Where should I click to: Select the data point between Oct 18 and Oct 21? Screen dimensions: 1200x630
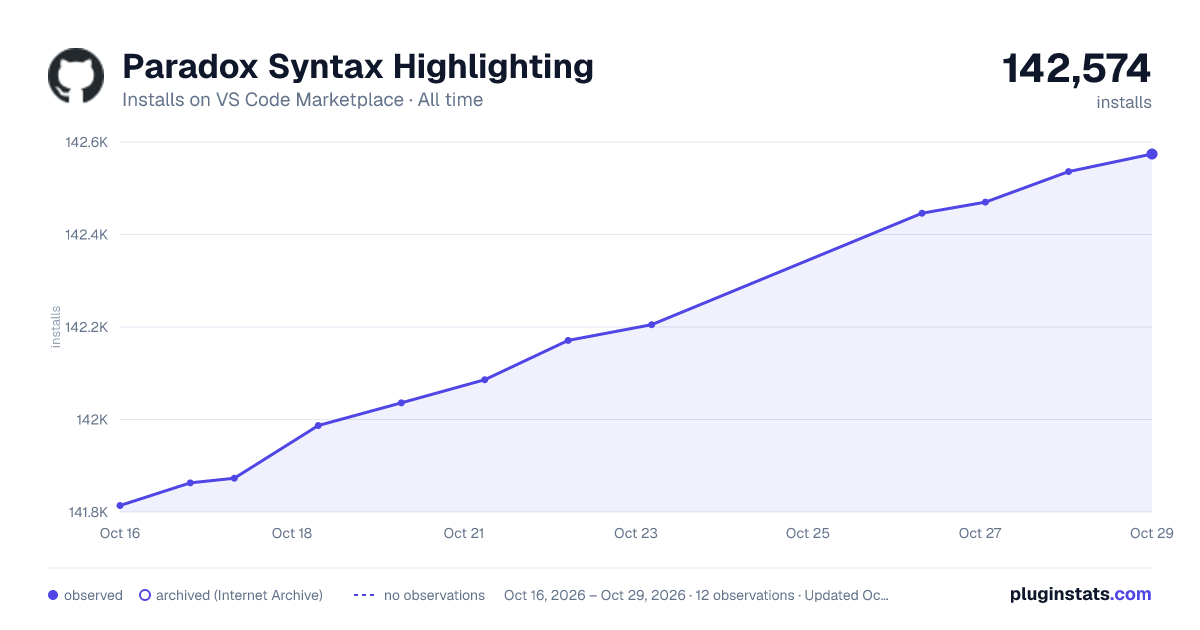pyautogui.click(x=401, y=403)
